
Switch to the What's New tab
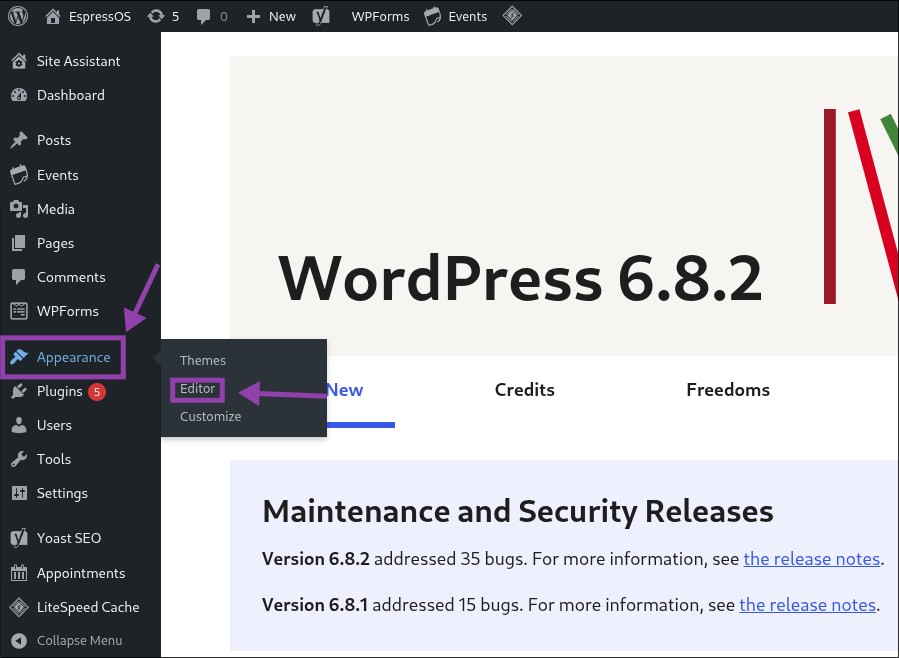pyautogui.click(x=344, y=390)
